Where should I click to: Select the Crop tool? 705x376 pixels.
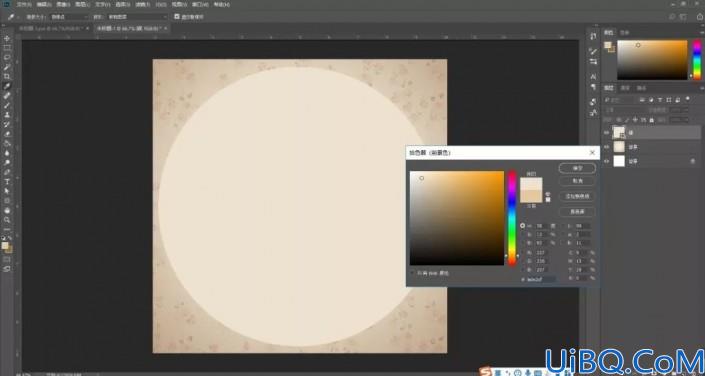[x=7, y=76]
